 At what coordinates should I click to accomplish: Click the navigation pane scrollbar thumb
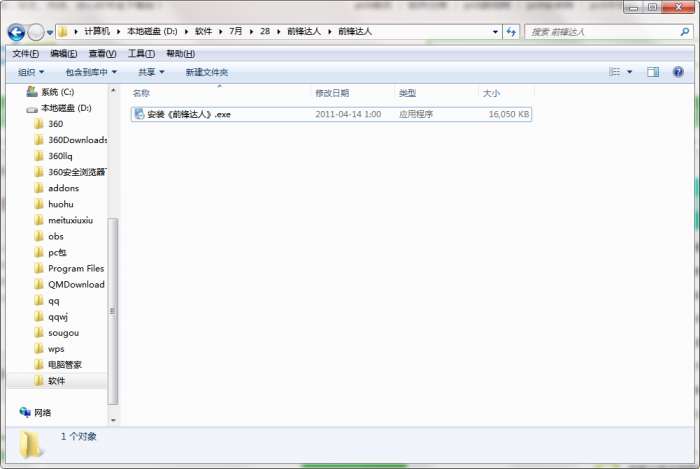[x=112, y=311]
